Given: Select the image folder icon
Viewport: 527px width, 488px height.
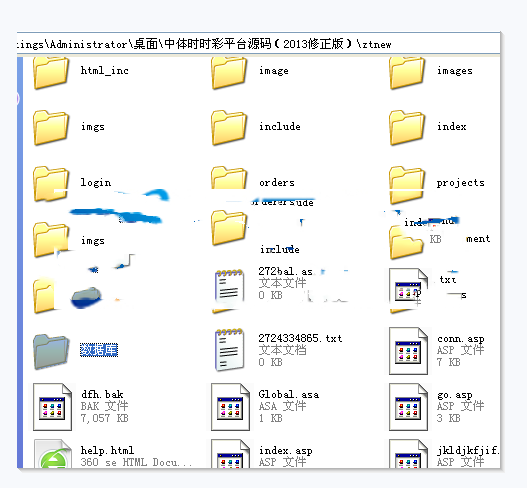Looking at the screenshot, I should coord(229,73).
